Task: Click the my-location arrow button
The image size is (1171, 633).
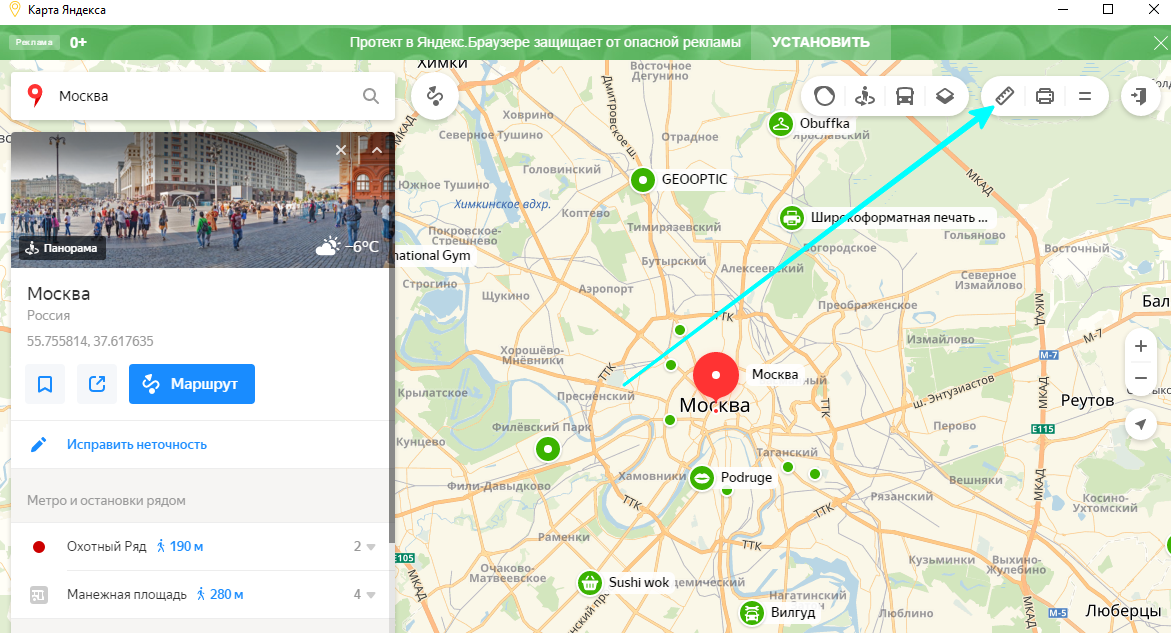Action: pos(1140,424)
